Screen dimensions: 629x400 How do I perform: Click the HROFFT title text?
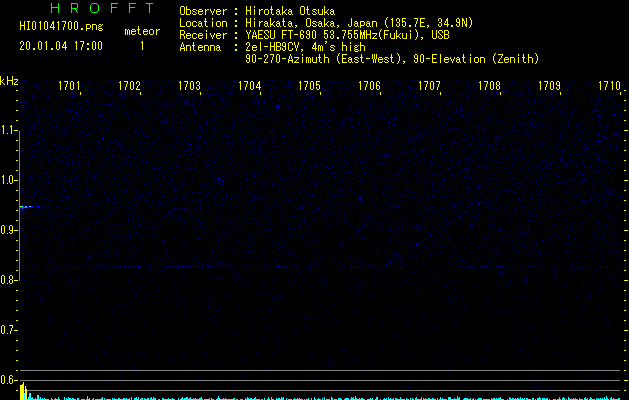[102, 8]
